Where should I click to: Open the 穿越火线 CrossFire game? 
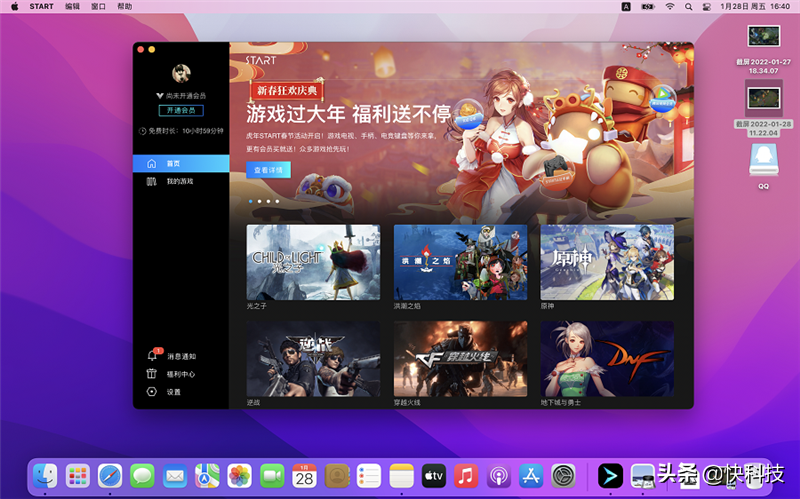[x=460, y=358]
